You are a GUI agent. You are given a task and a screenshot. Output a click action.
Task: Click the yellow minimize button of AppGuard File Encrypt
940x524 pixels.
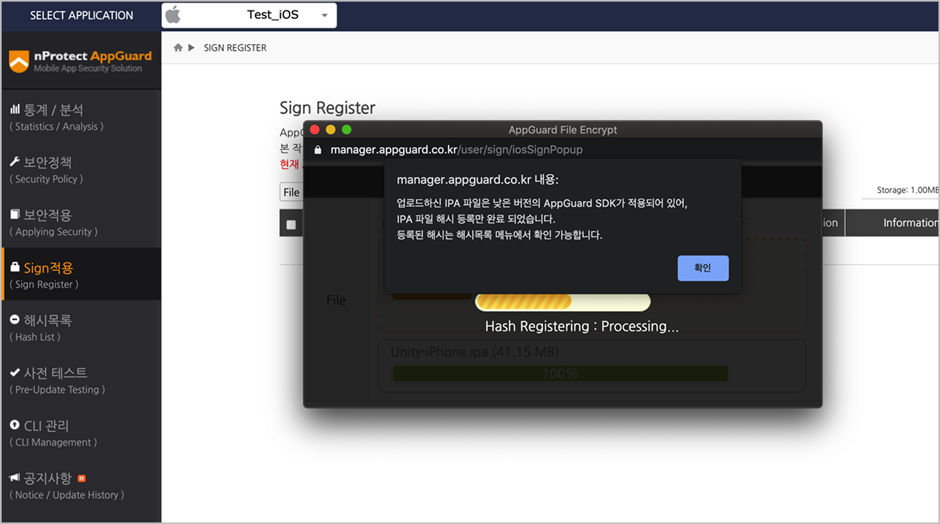[x=330, y=130]
